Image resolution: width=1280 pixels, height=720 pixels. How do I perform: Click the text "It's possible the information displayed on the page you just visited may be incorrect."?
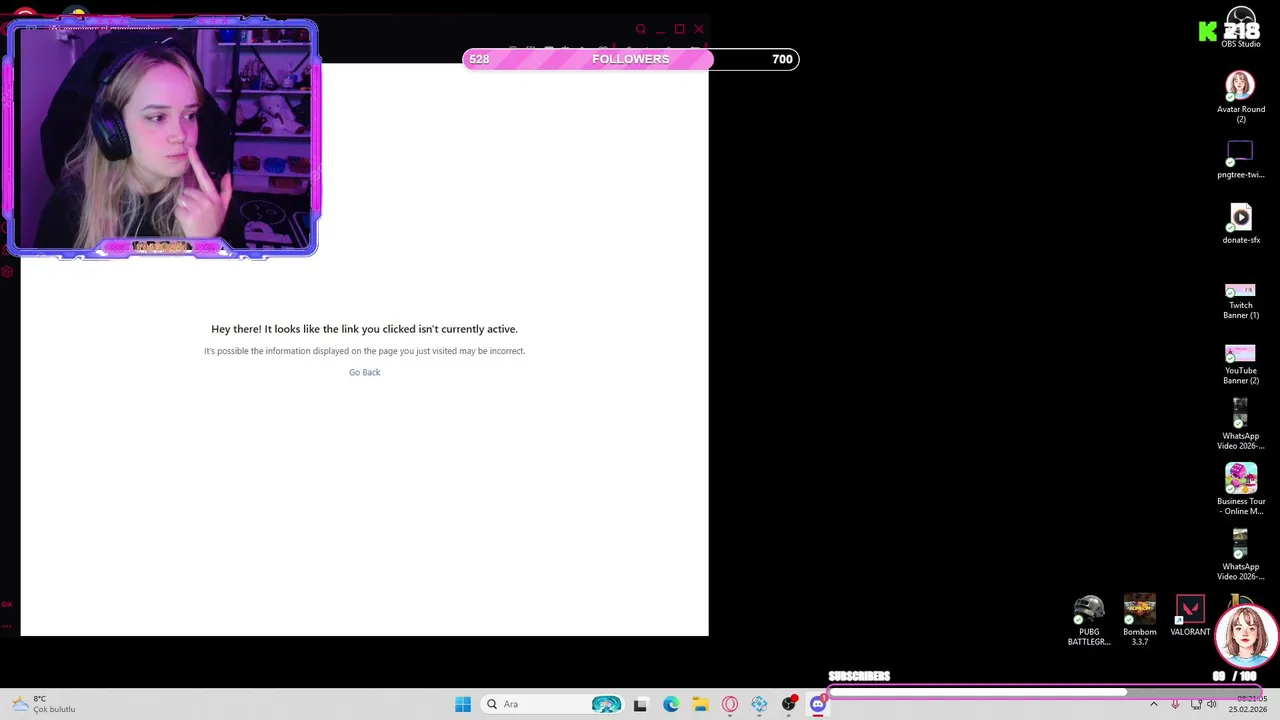364,351
